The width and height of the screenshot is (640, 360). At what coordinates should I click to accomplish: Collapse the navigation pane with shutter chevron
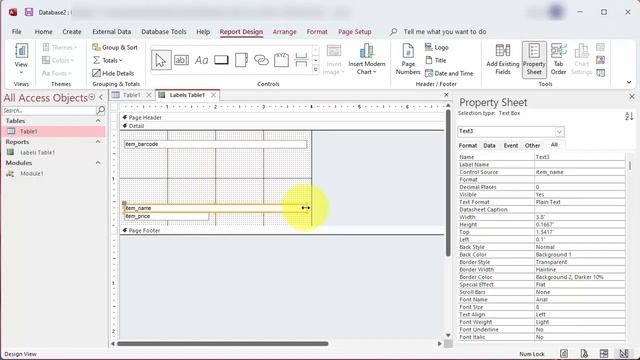[101, 97]
